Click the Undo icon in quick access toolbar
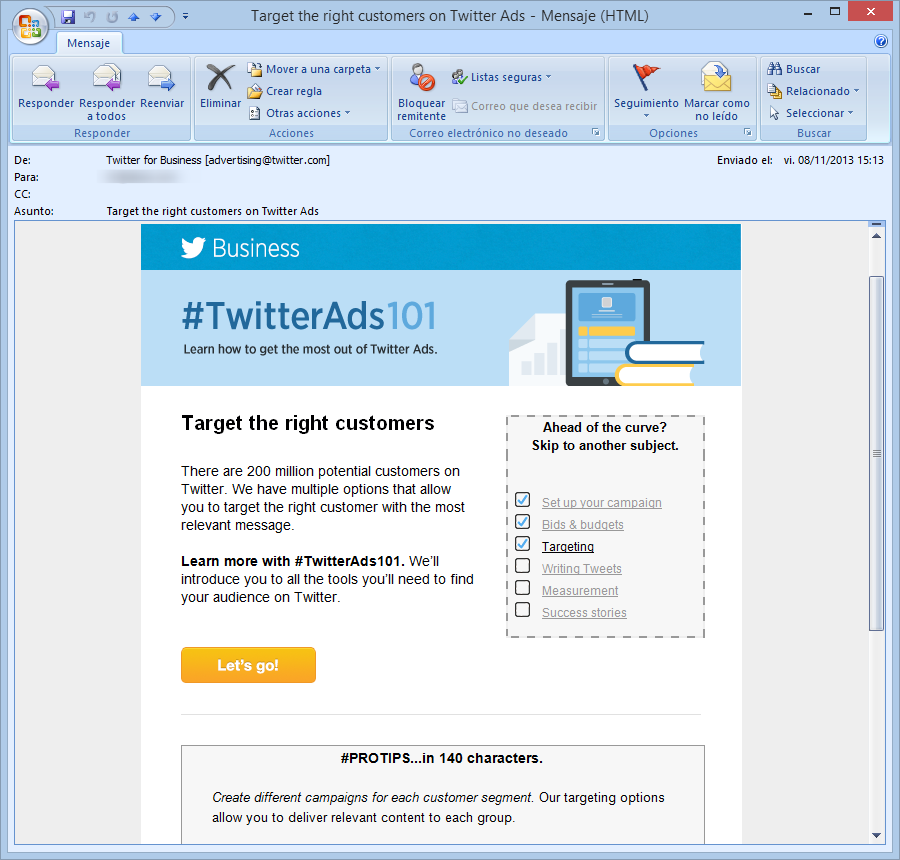The image size is (900, 860). pyautogui.click(x=90, y=17)
